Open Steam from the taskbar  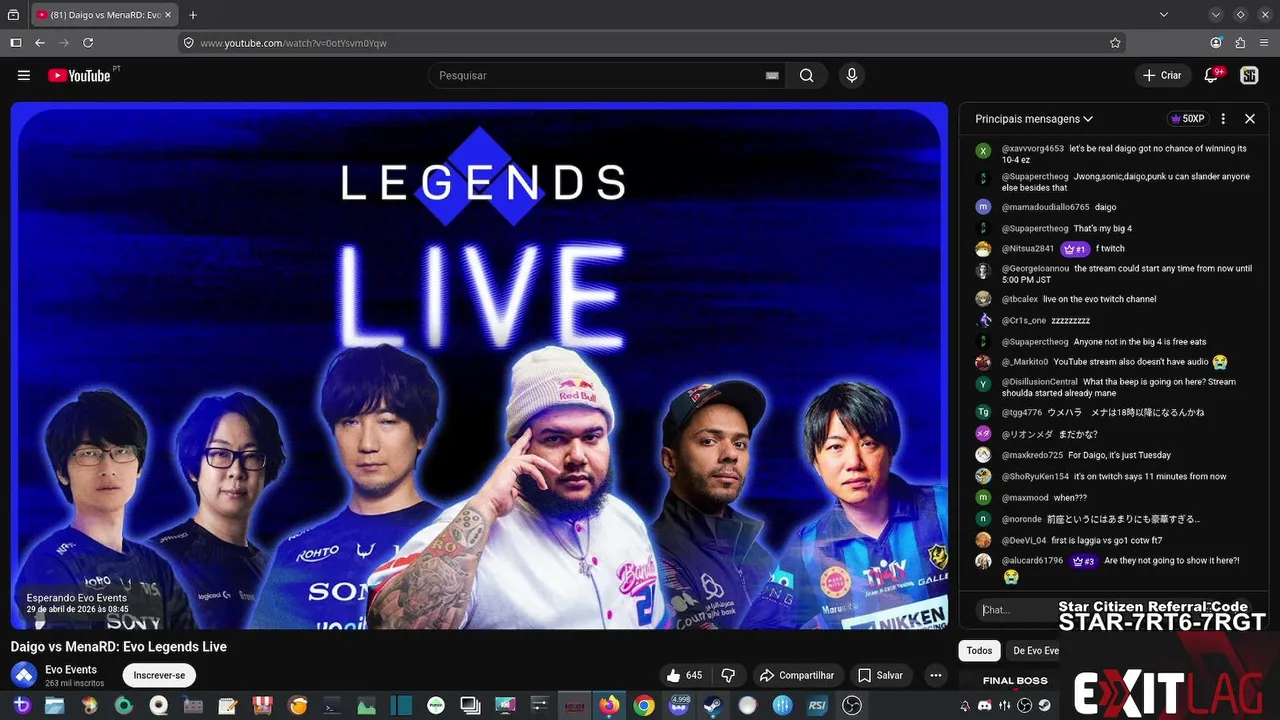click(x=713, y=706)
